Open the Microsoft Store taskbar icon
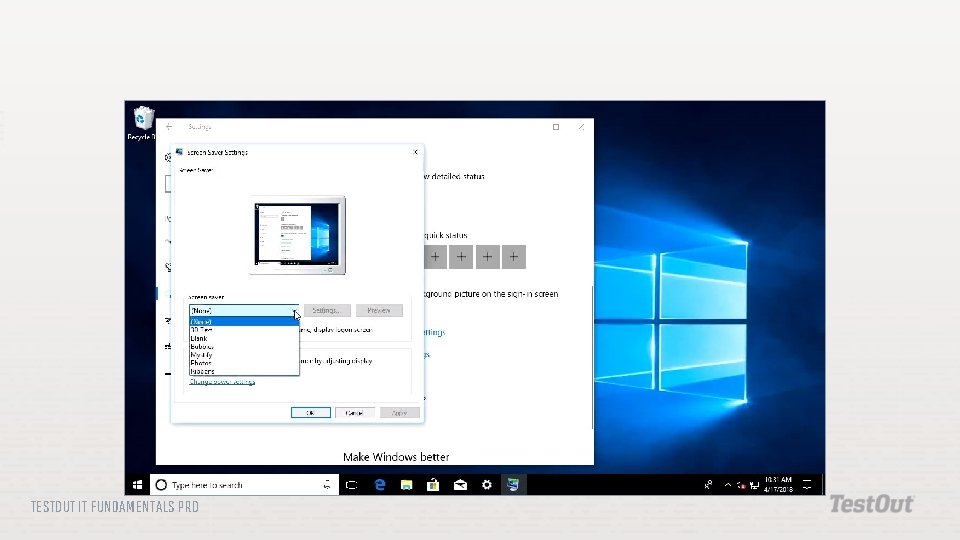This screenshot has width=960, height=540. pos(433,485)
